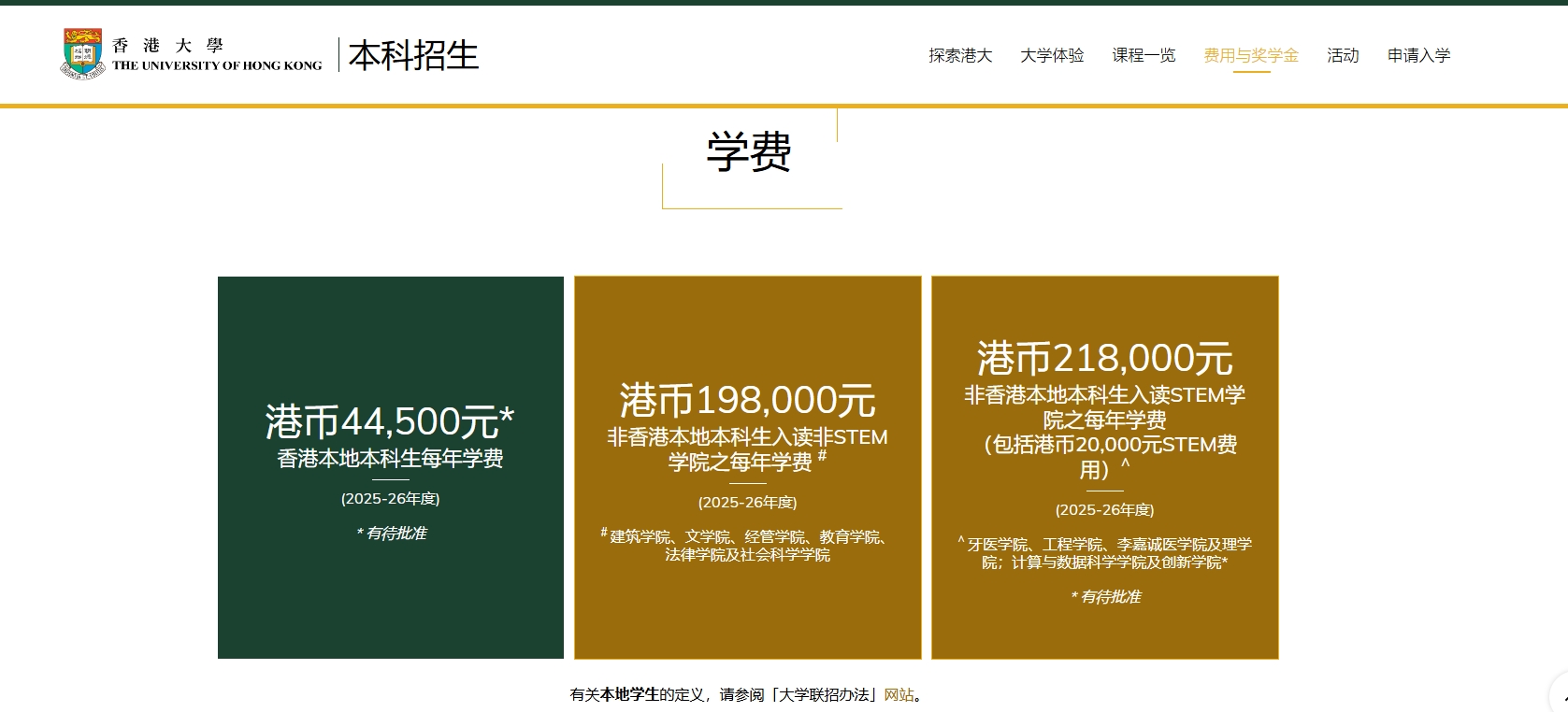Open the 大学体验 menu

[1052, 55]
